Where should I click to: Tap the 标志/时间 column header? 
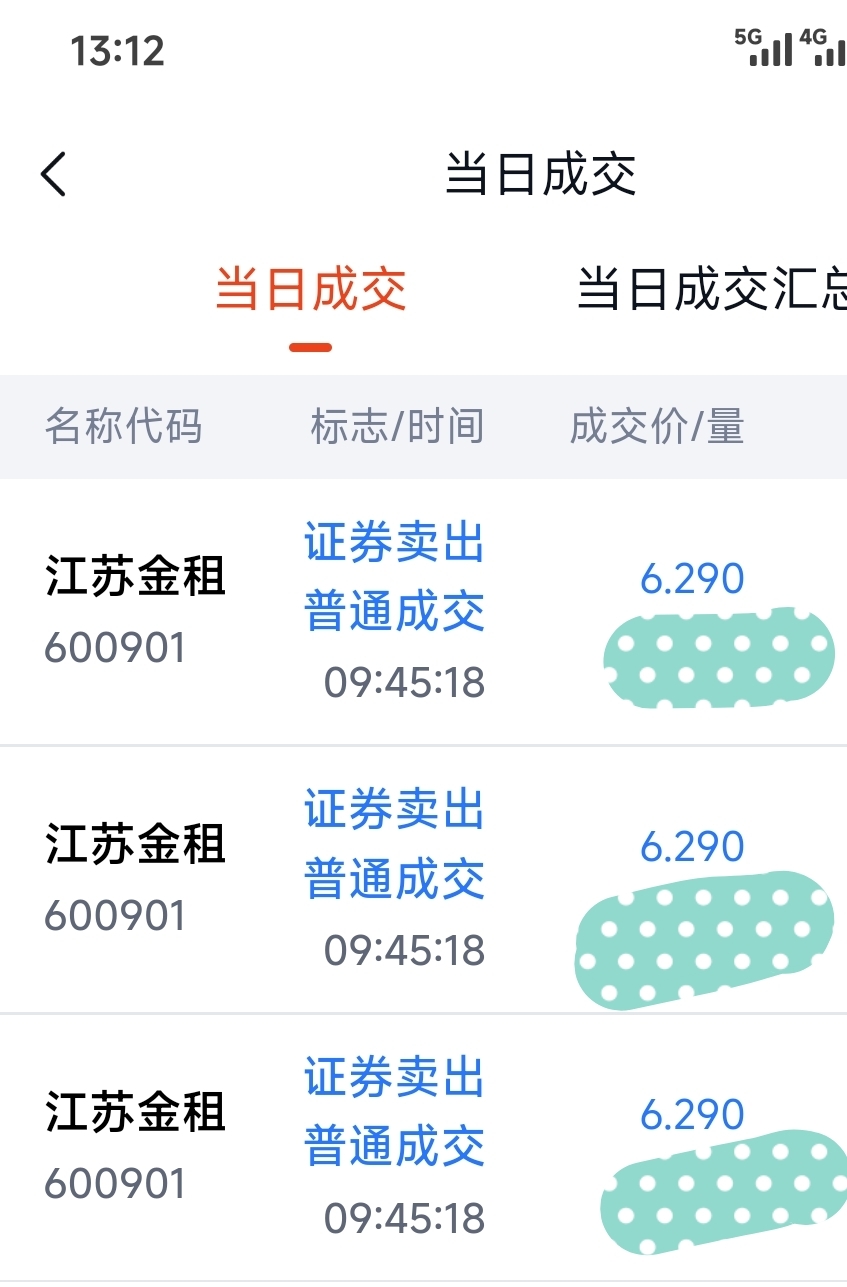(397, 427)
